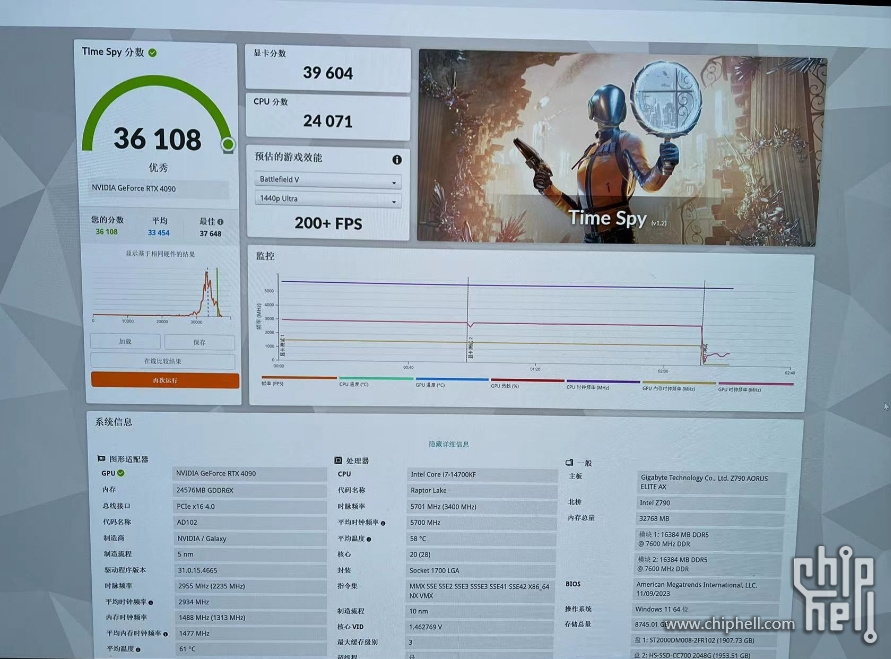Click info dot beside CPU 平均温度
The image size is (891, 659).
point(369,539)
